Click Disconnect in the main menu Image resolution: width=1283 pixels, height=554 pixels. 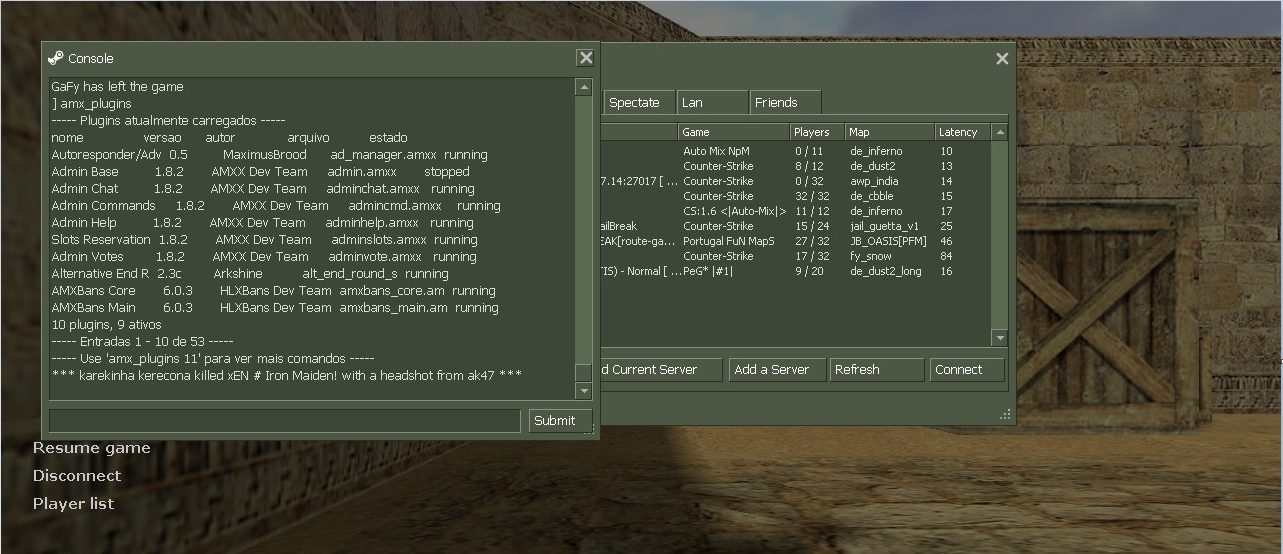(x=77, y=476)
